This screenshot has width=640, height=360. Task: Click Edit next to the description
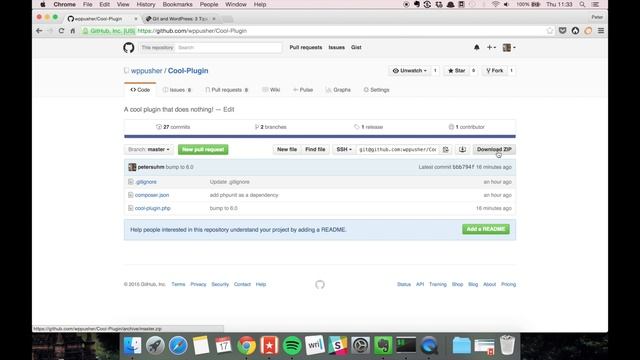coord(229,109)
